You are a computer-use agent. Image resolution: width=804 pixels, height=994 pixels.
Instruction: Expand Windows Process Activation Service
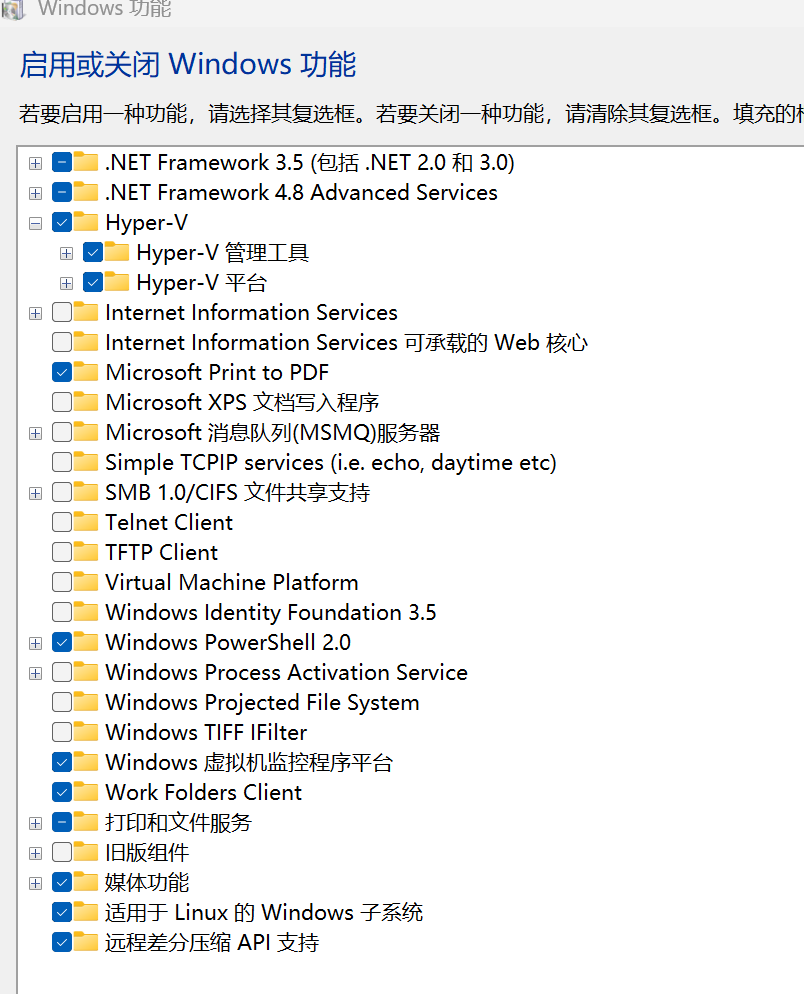[36, 673]
